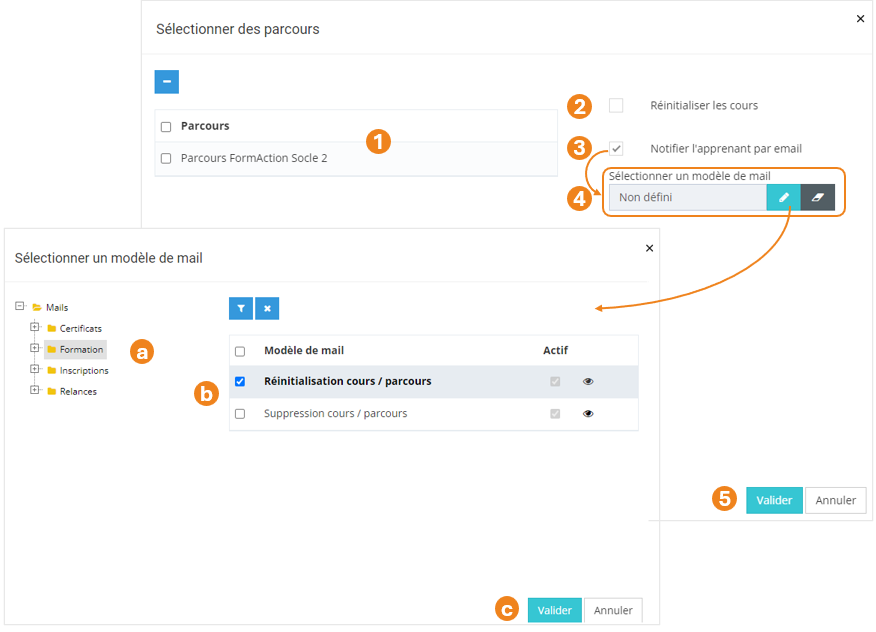Uncheck Notifier l'apprenant par email
876x632 pixels.
(616, 148)
